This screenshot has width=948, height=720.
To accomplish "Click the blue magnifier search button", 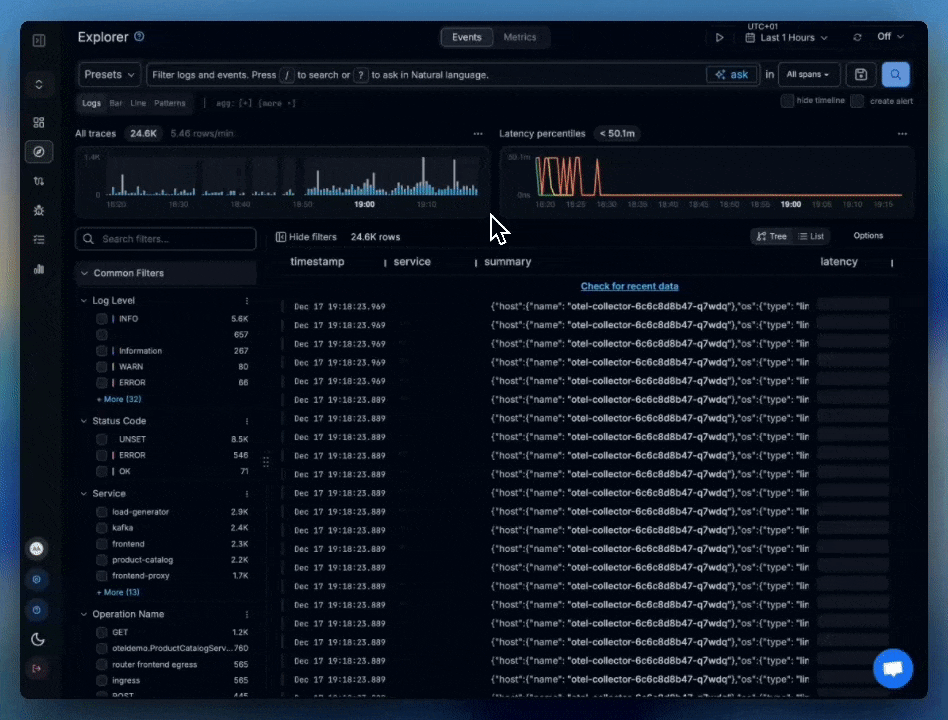I will click(x=895, y=74).
